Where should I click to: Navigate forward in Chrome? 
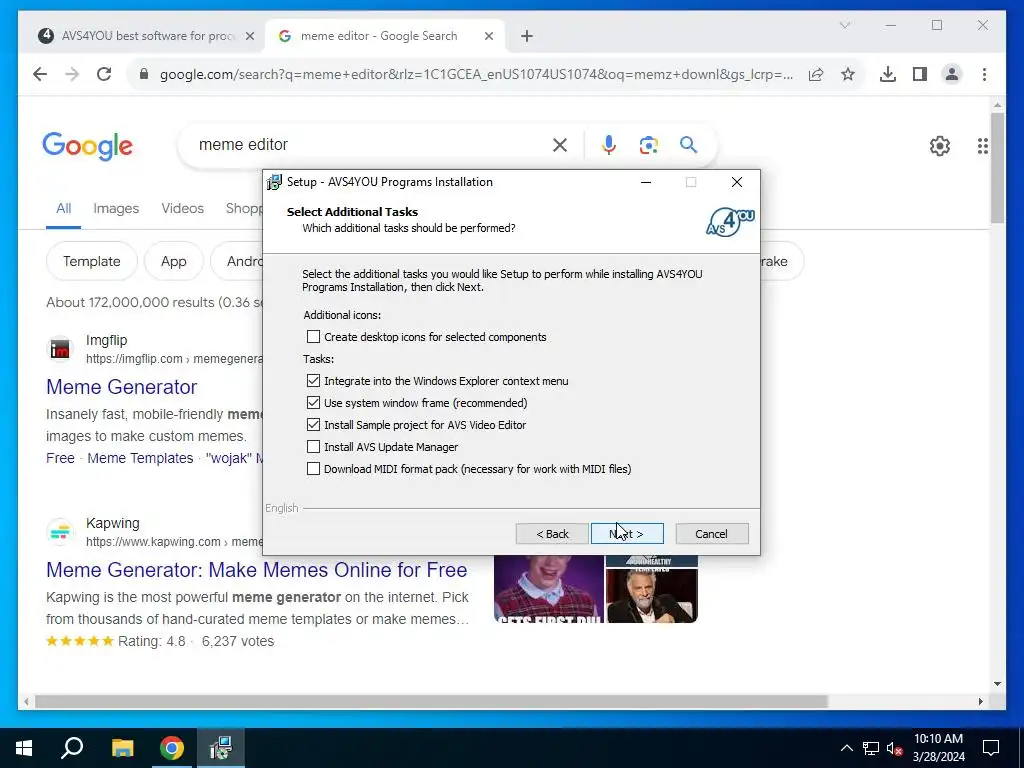(72, 74)
